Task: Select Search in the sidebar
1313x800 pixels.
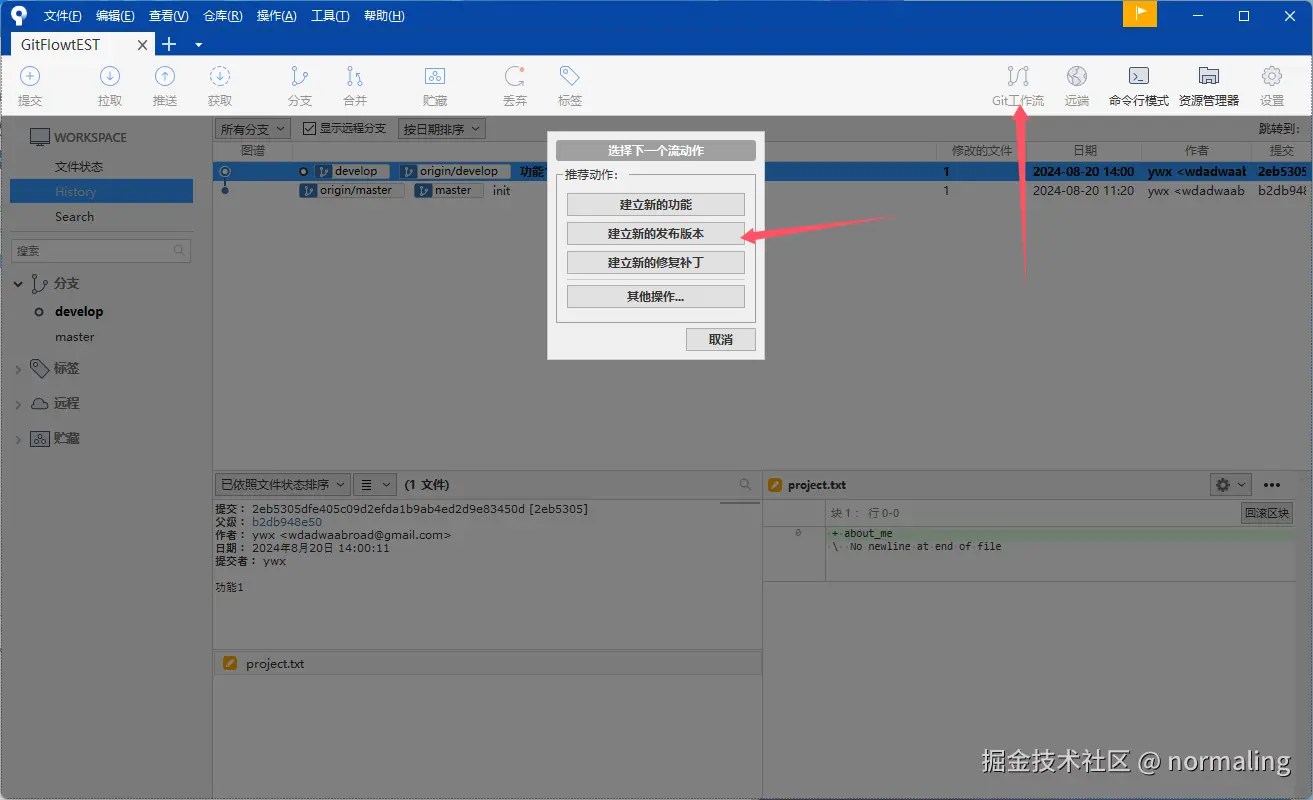Action: [74, 217]
